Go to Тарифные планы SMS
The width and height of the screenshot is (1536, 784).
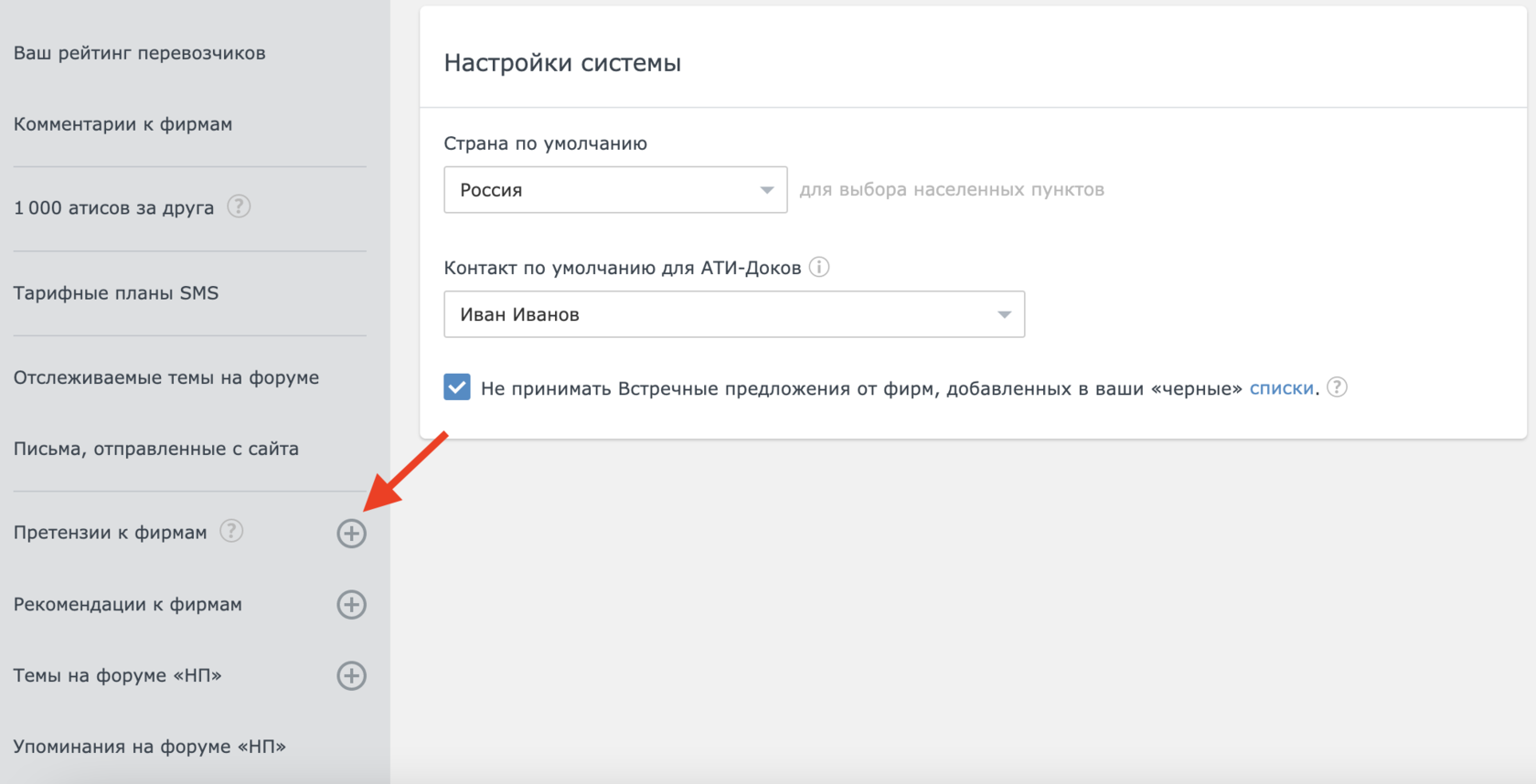(x=116, y=293)
